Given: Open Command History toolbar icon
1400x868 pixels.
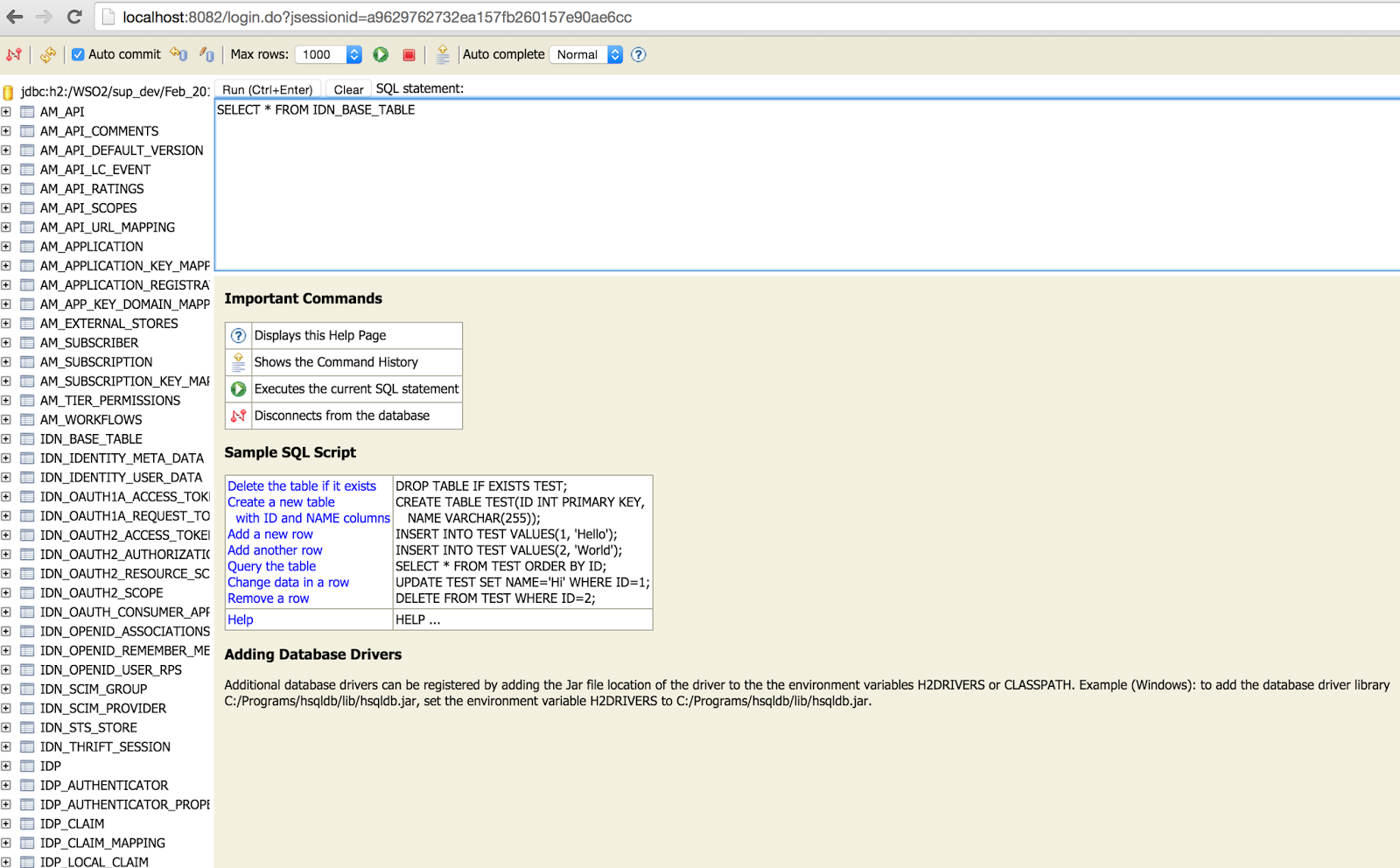Looking at the screenshot, I should (443, 54).
